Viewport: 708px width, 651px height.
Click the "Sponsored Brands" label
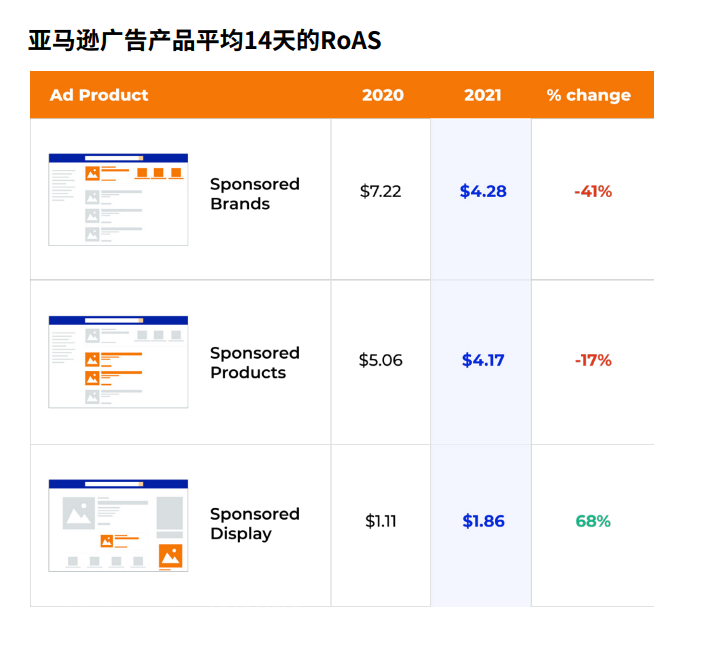pyautogui.click(x=255, y=194)
